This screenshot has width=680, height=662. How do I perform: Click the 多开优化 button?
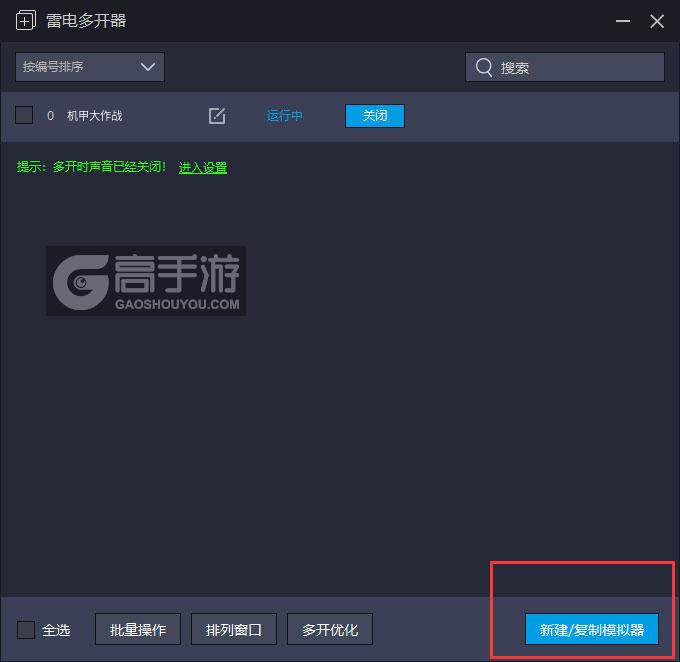tap(330, 629)
